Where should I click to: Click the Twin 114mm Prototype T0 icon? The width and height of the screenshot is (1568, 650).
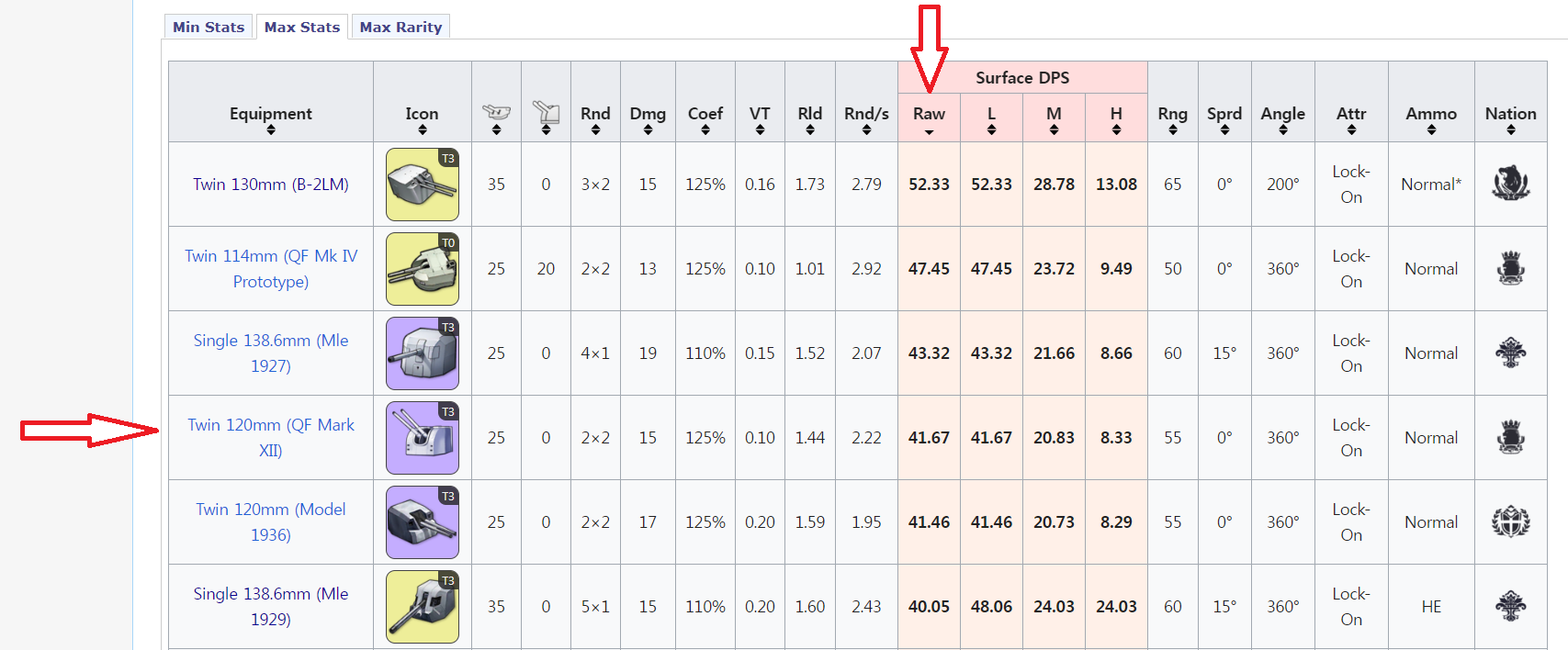pyautogui.click(x=423, y=269)
